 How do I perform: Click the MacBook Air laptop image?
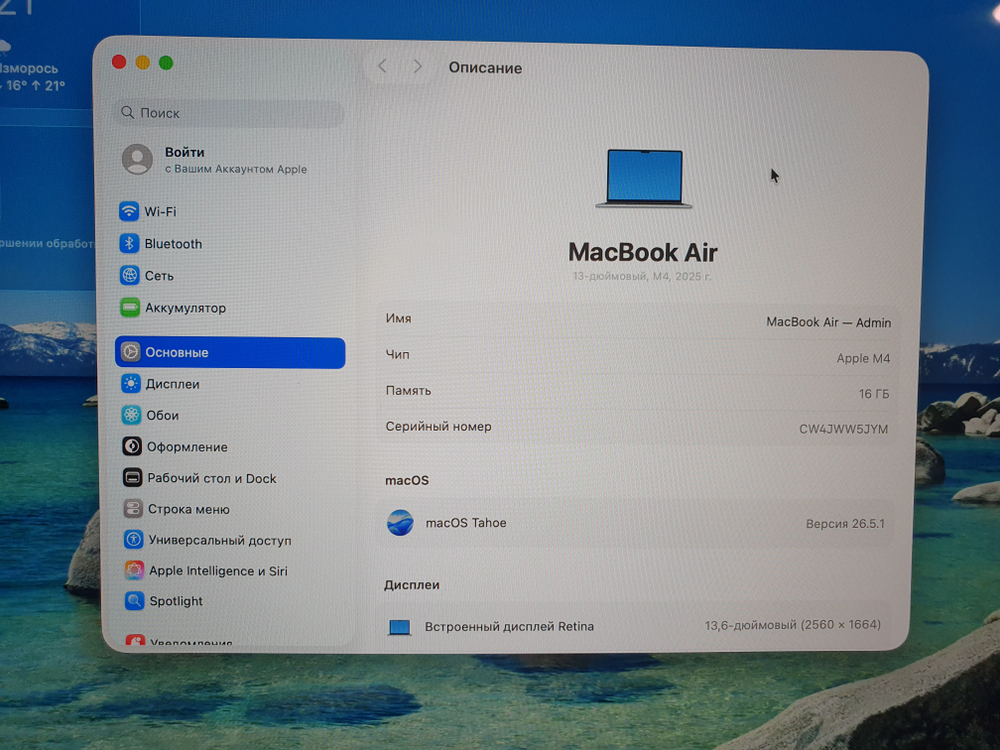coord(644,179)
